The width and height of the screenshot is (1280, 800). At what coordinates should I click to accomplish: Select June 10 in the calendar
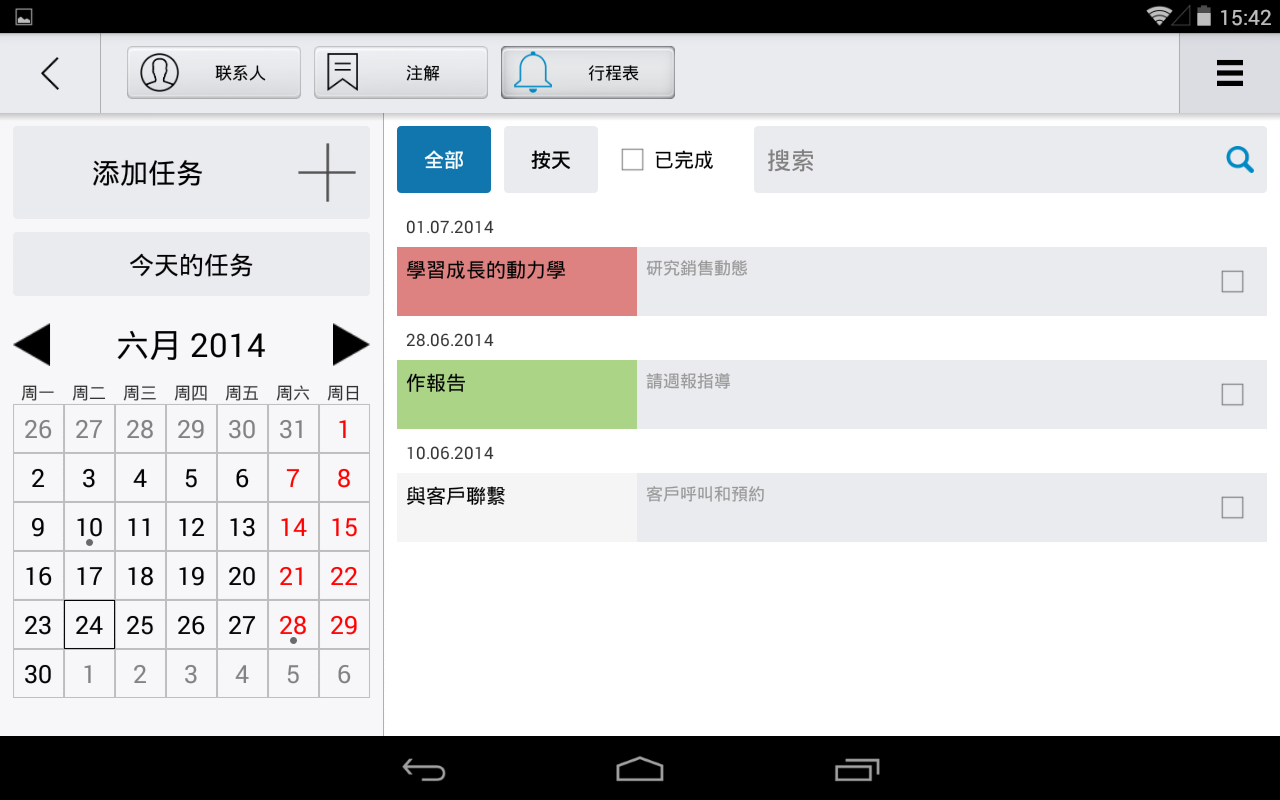(89, 527)
